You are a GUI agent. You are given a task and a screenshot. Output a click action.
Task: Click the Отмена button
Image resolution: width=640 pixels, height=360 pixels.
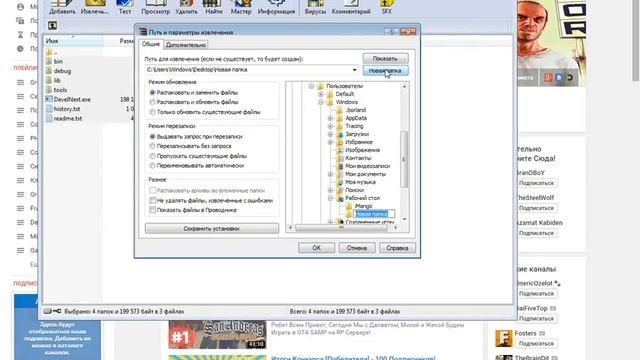pos(357,248)
